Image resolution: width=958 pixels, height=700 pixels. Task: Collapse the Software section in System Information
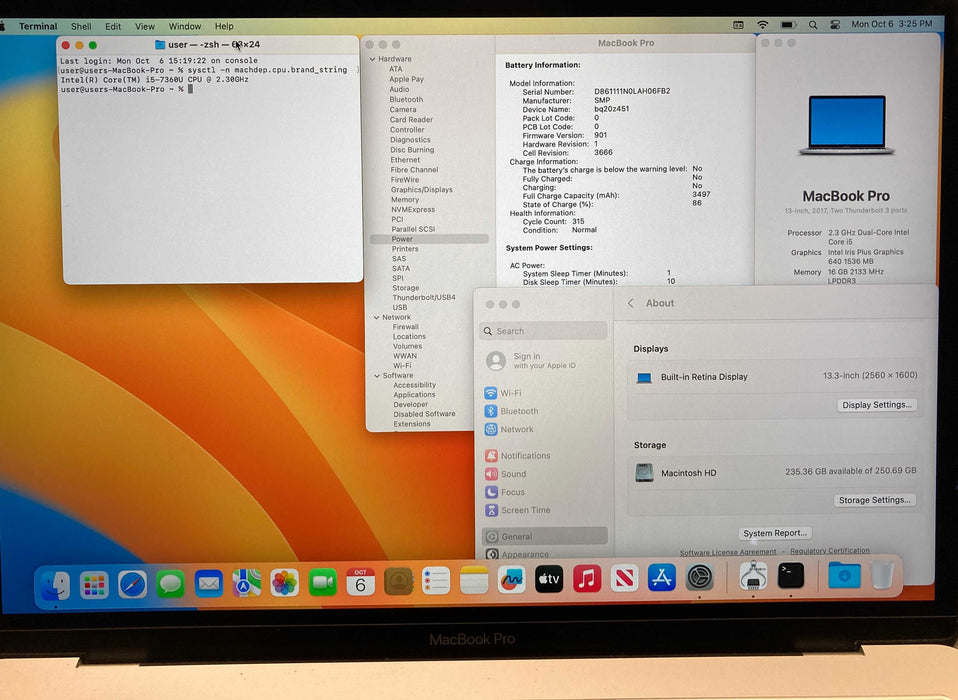tap(377, 376)
